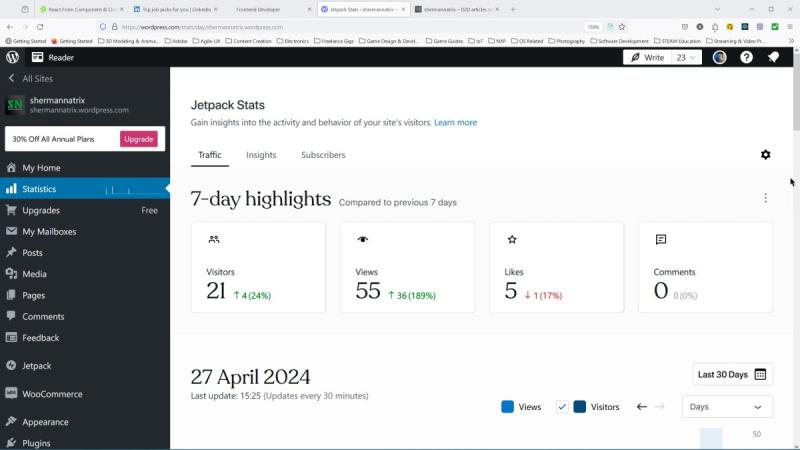
Task: Expand the drafts count dropdown next to Write
Action: [x=686, y=58]
